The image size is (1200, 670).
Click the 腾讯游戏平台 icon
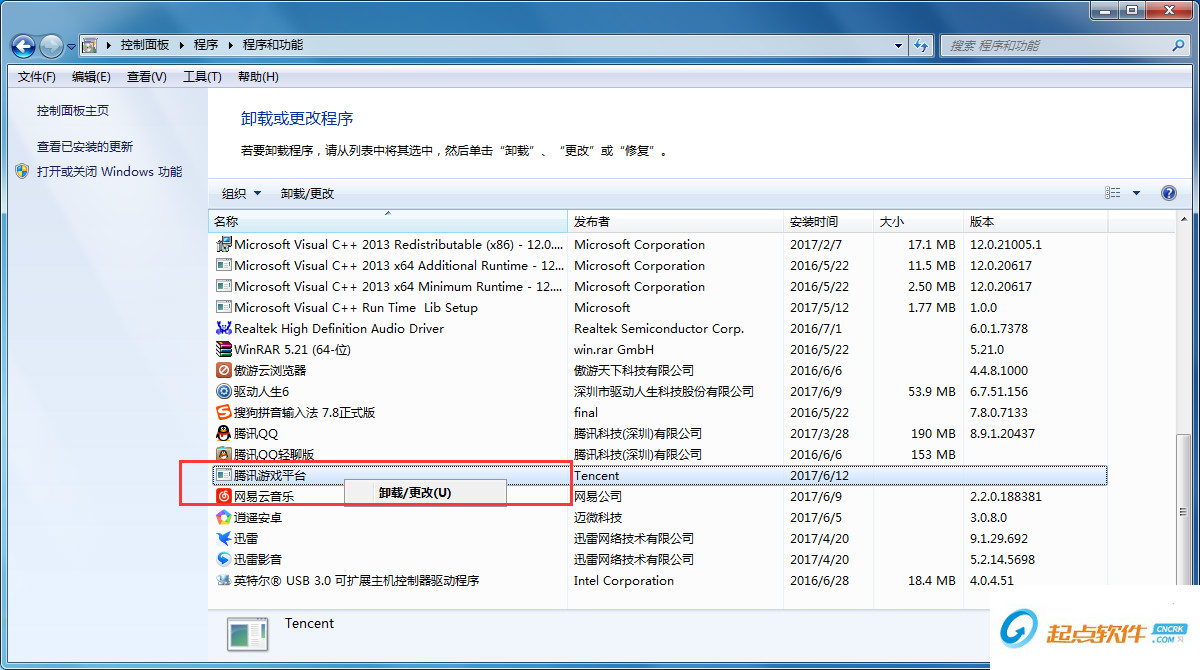coord(223,475)
